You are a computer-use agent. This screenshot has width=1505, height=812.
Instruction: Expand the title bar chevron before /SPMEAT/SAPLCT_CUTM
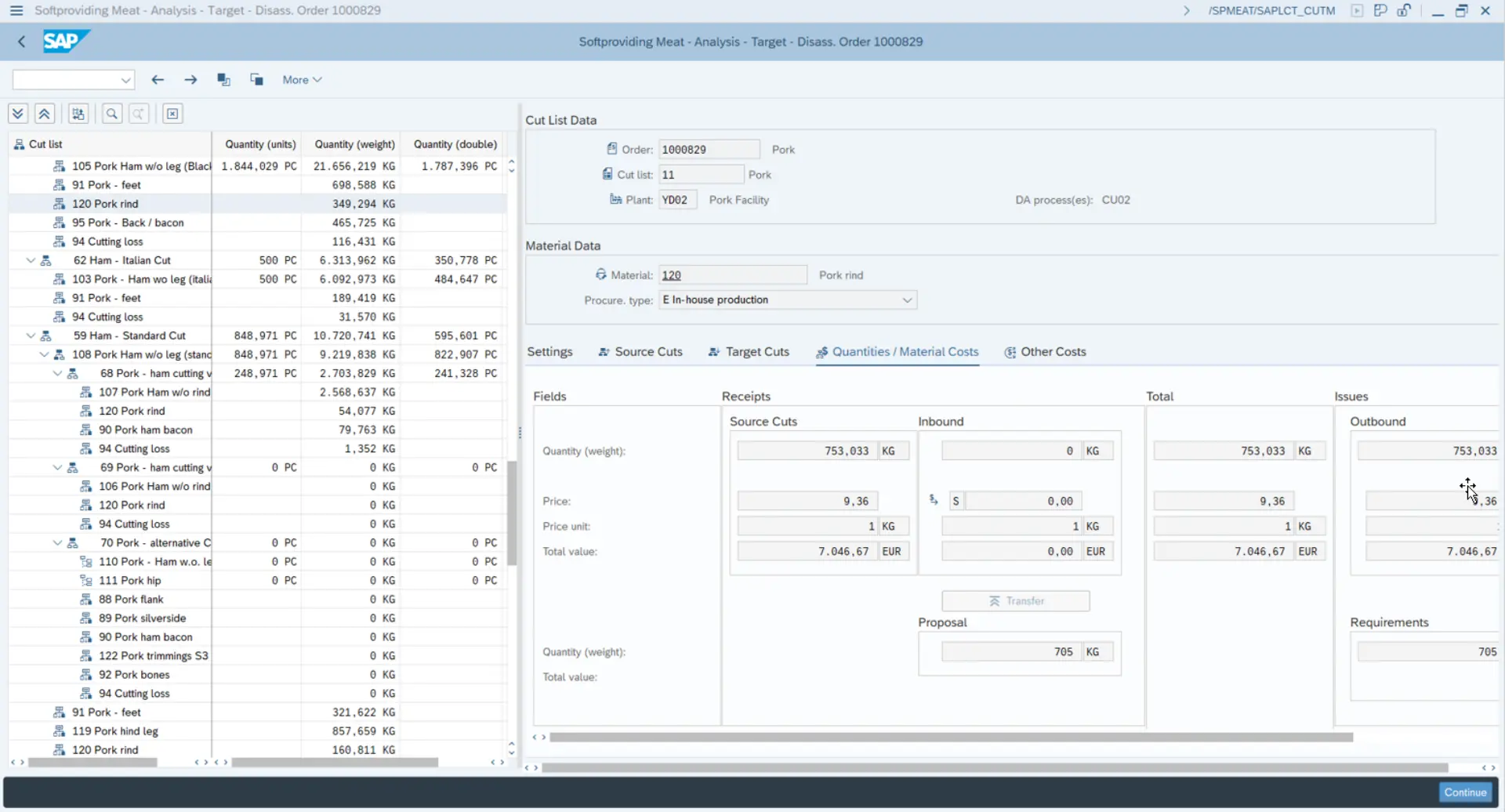1187,11
